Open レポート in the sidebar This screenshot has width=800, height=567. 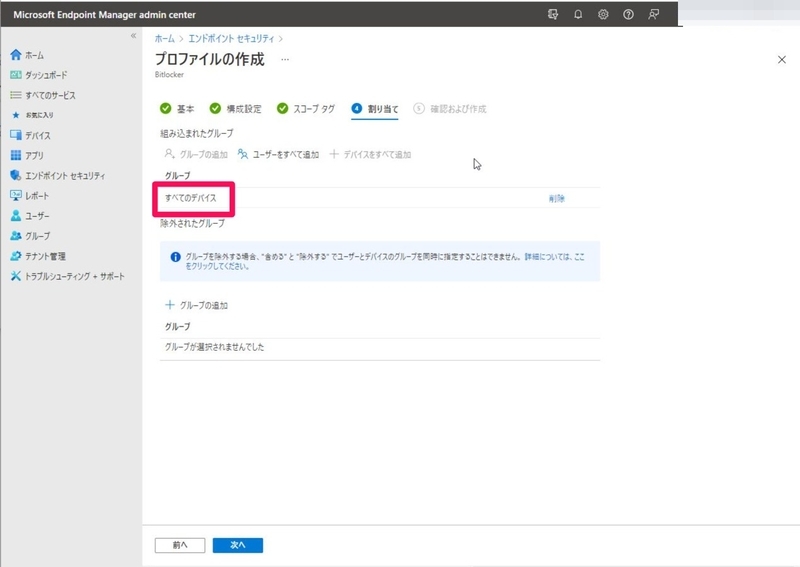(30, 196)
